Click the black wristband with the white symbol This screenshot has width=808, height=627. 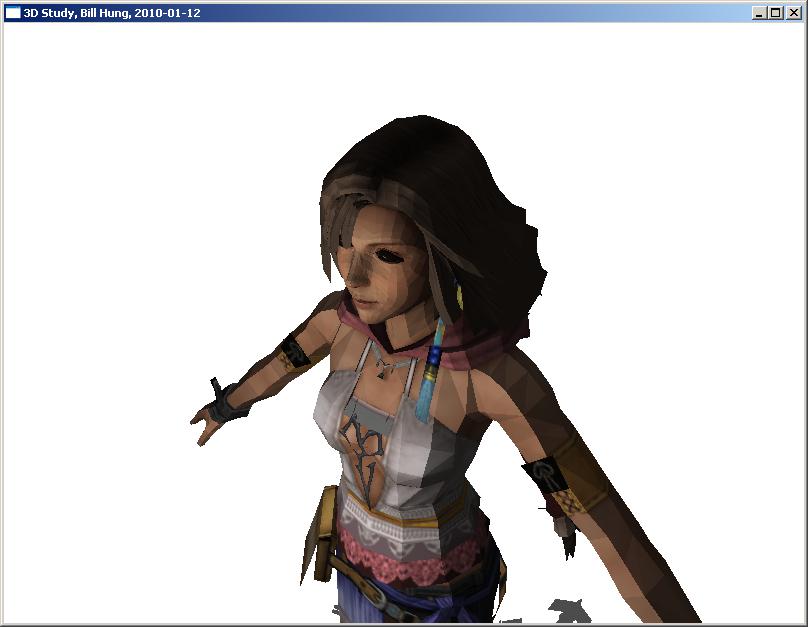[x=545, y=473]
